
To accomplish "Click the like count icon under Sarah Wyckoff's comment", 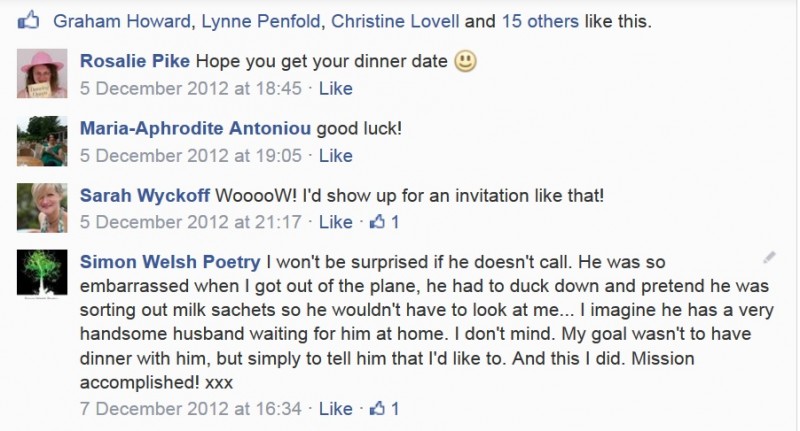I will coord(384,222).
